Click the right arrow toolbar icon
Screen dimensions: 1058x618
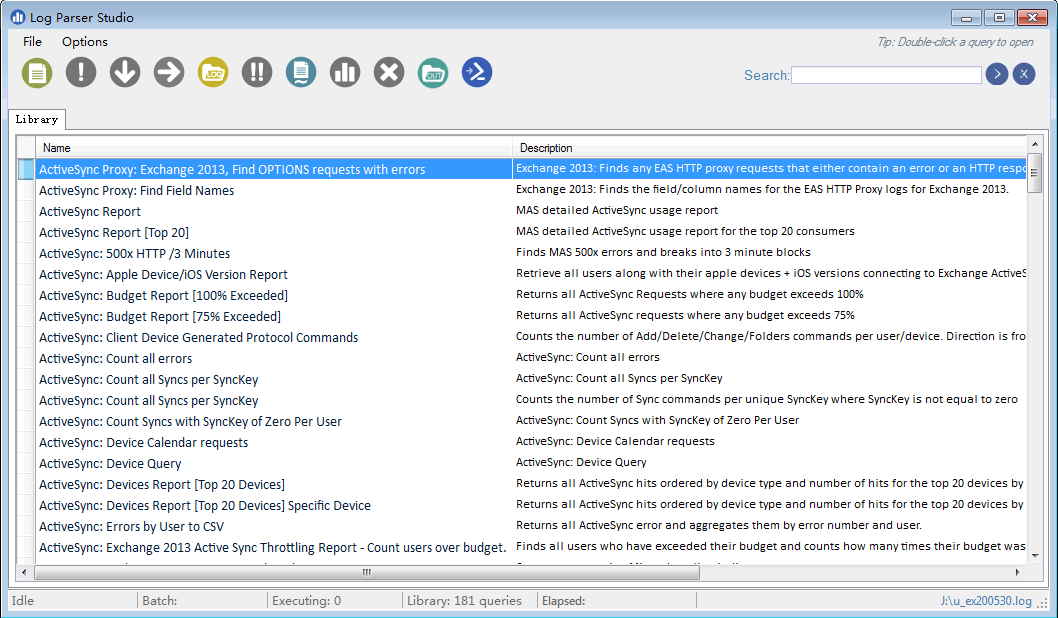(x=169, y=72)
